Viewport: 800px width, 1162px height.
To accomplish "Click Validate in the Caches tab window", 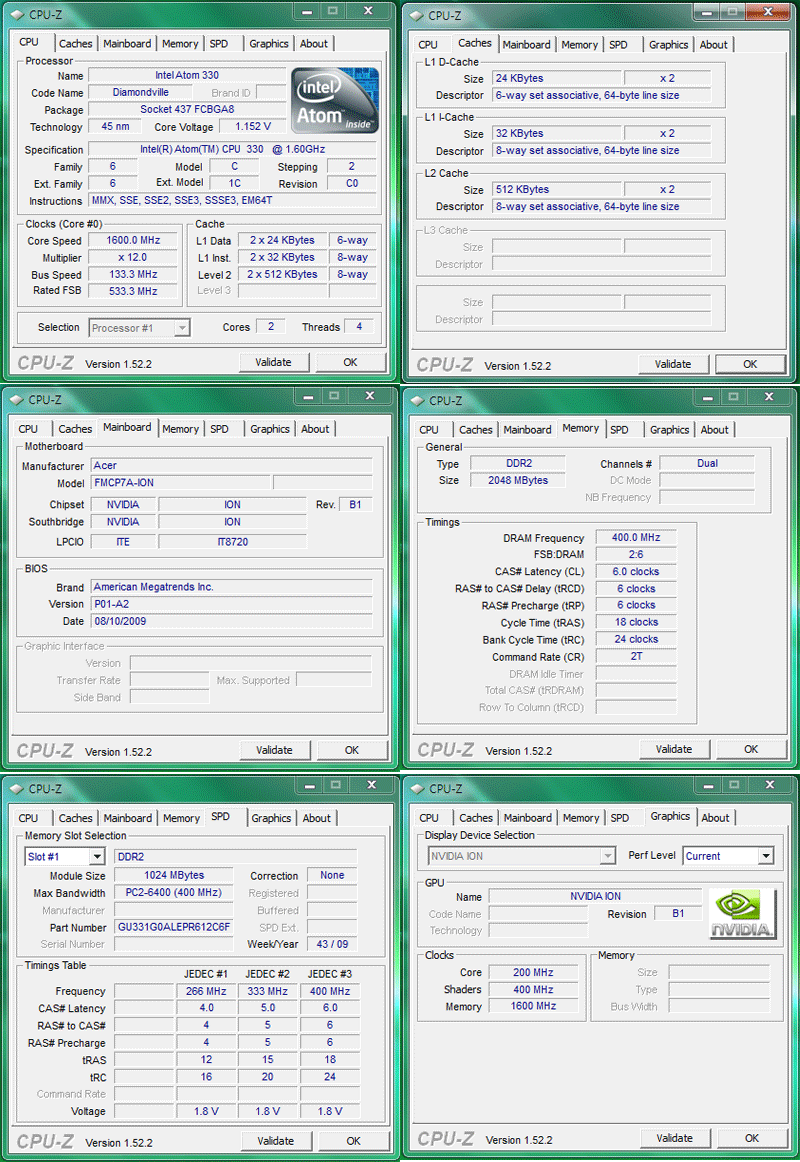I will click(x=673, y=364).
